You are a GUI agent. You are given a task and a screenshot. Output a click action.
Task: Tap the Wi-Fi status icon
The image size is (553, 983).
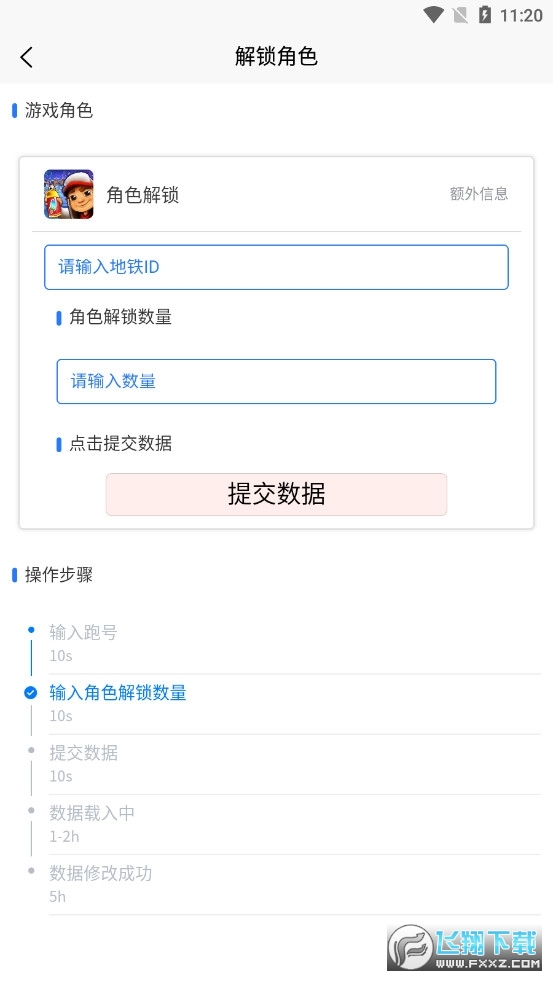[x=433, y=15]
